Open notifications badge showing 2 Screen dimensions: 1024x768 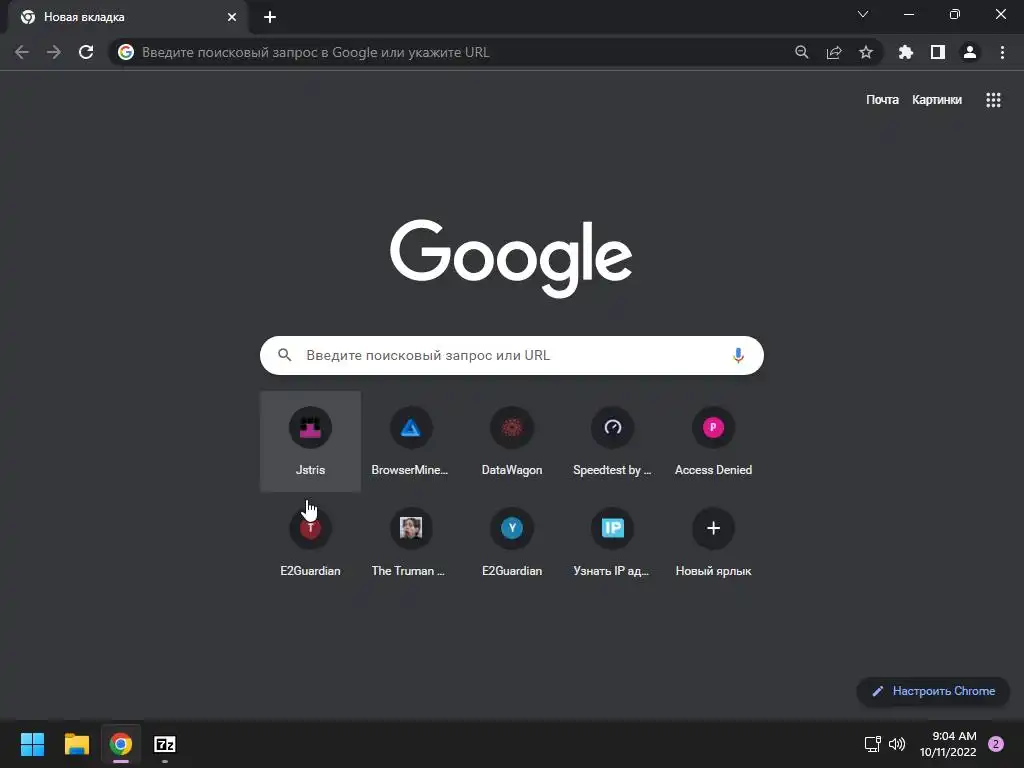(x=996, y=744)
